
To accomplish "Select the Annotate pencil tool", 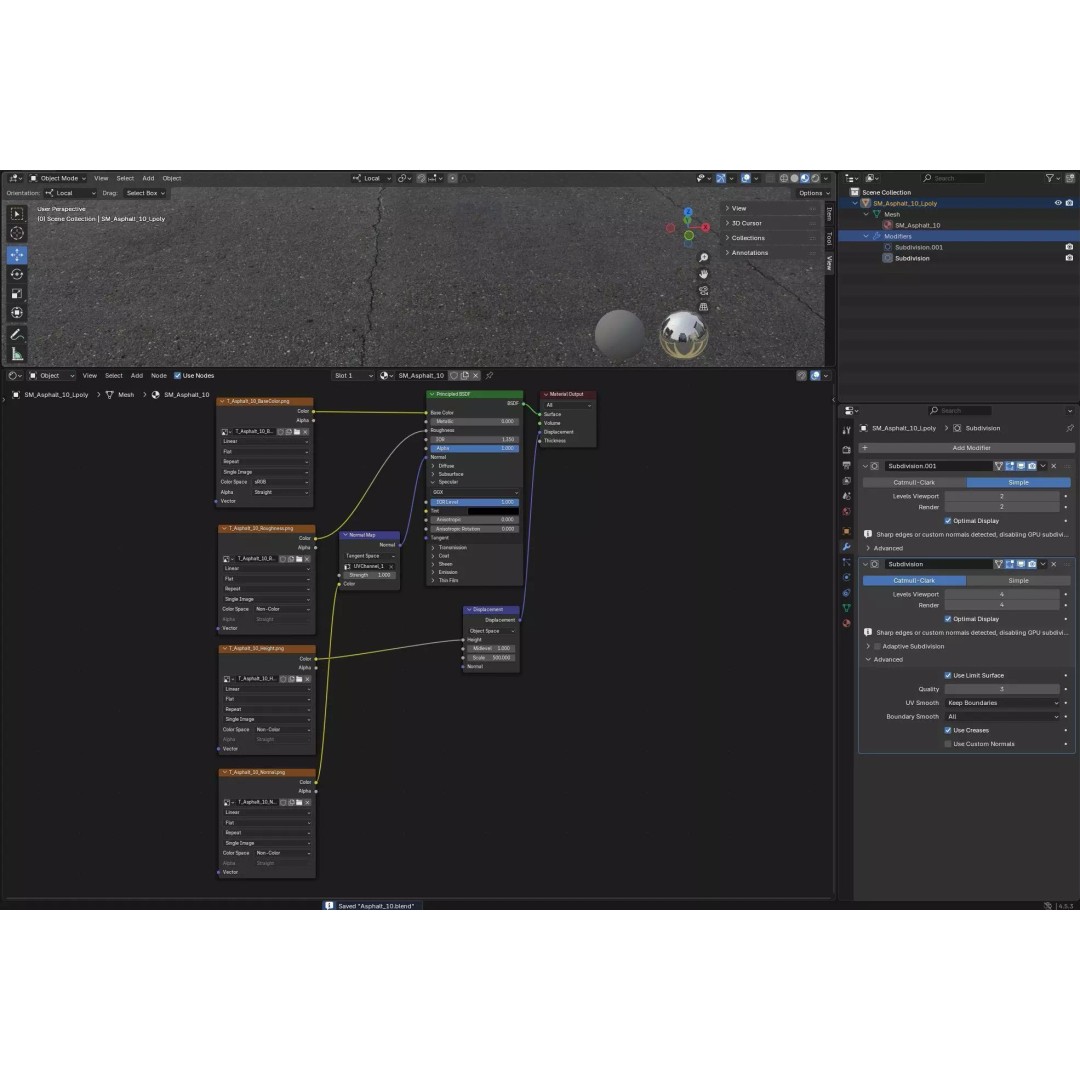I will point(17,335).
